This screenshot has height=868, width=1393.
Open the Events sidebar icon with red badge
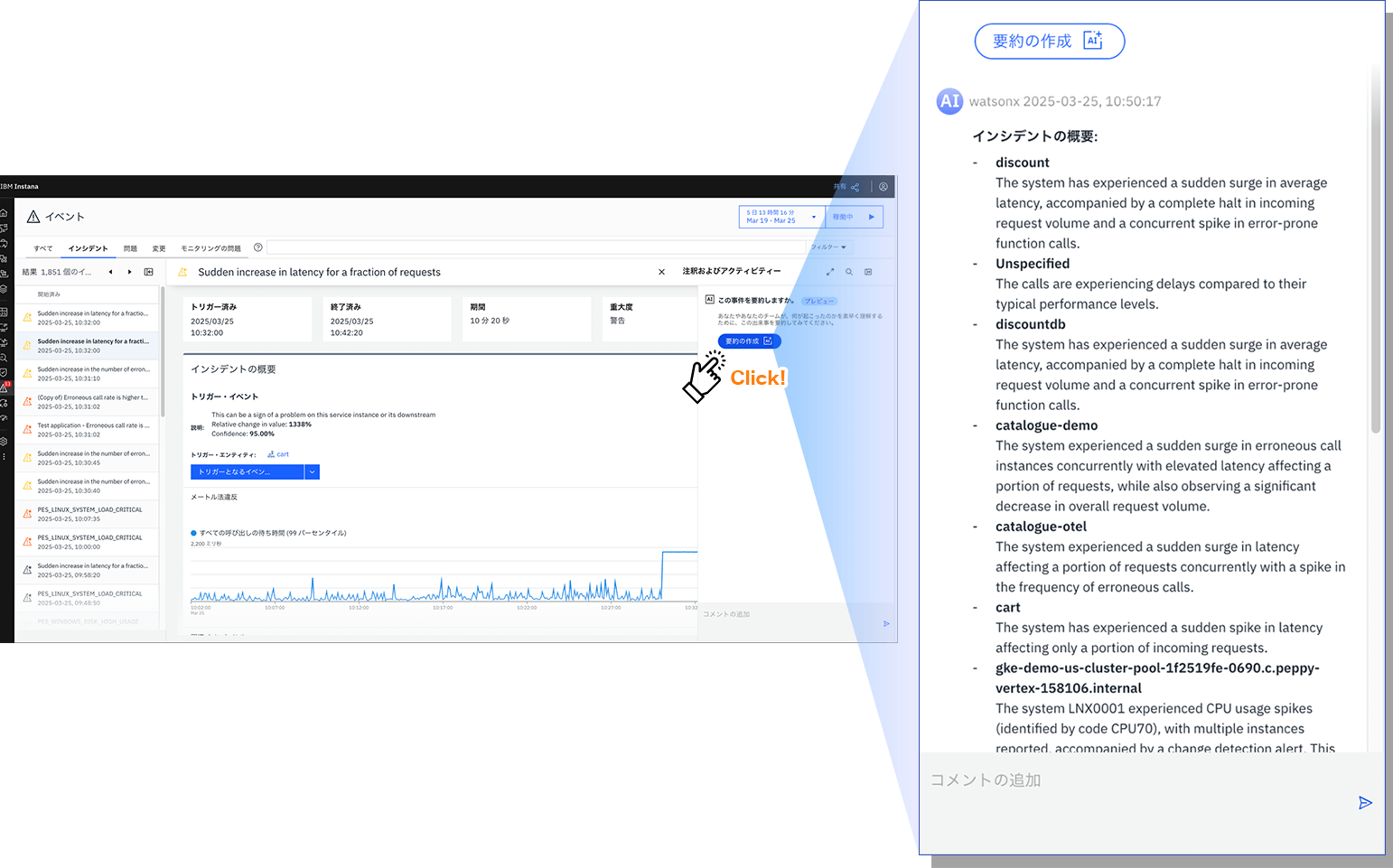pos(5,387)
